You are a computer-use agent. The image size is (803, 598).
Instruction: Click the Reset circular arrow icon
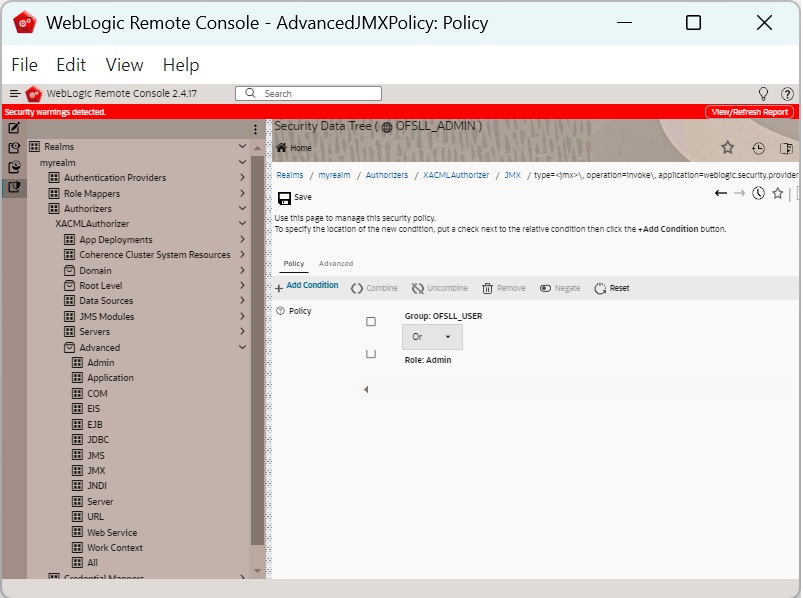600,289
